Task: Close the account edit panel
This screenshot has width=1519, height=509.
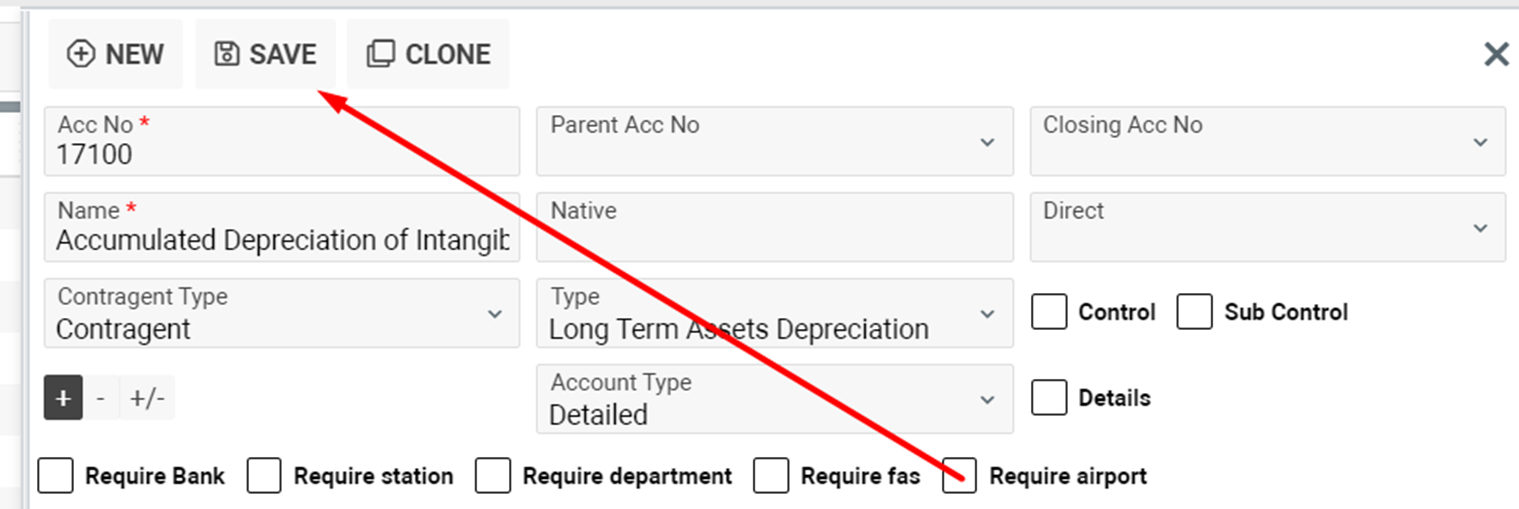Action: click(1495, 54)
